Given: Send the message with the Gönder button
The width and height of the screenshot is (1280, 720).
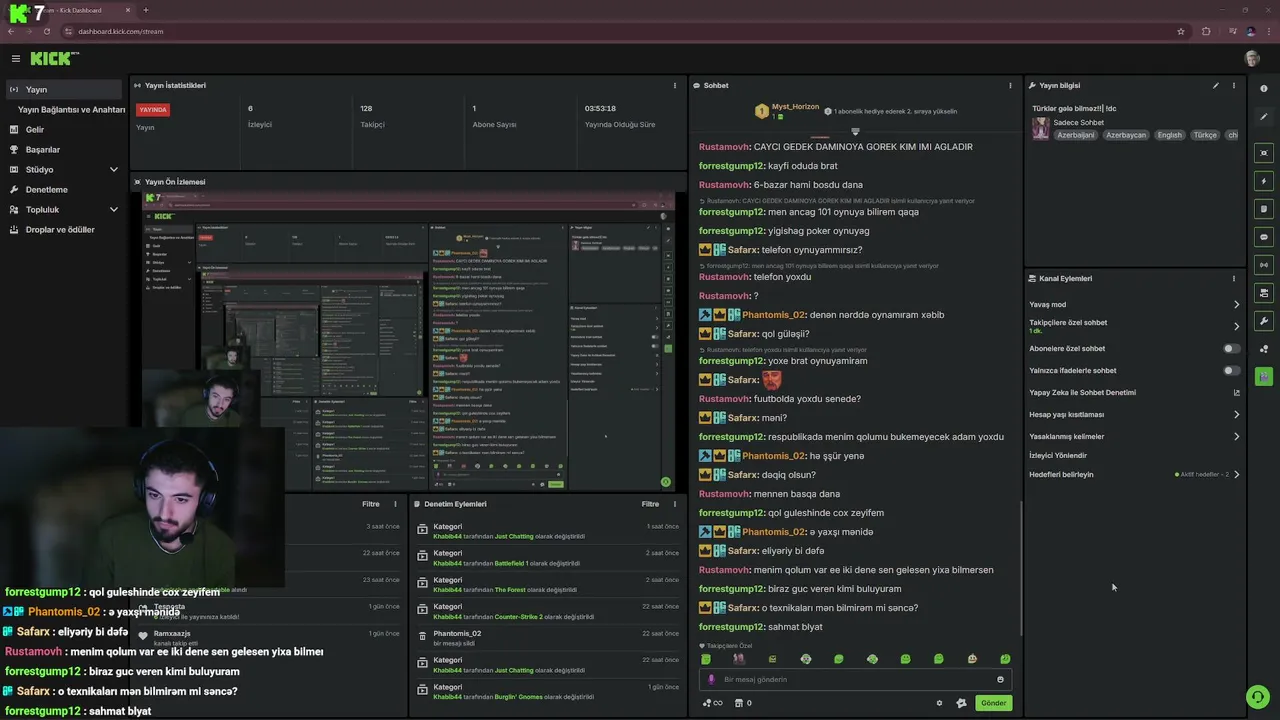Looking at the screenshot, I should (x=993, y=703).
